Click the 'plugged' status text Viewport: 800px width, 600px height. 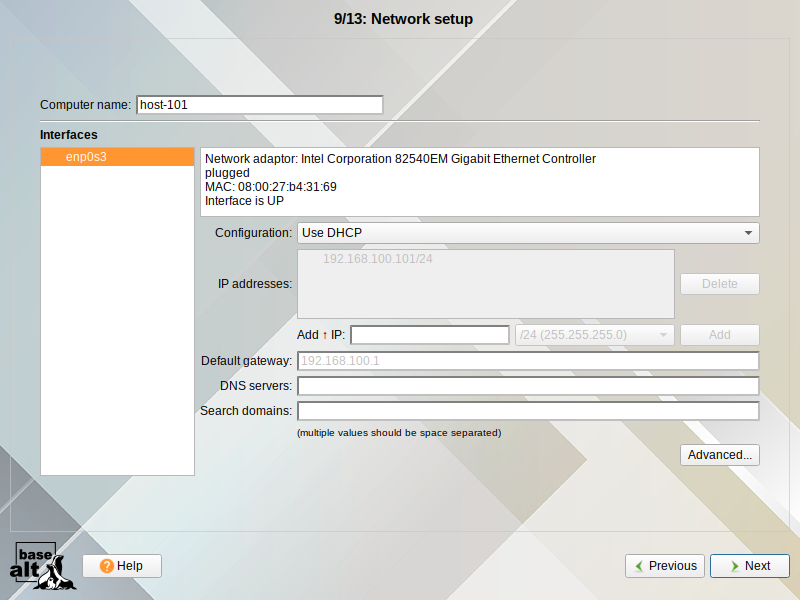(227, 173)
